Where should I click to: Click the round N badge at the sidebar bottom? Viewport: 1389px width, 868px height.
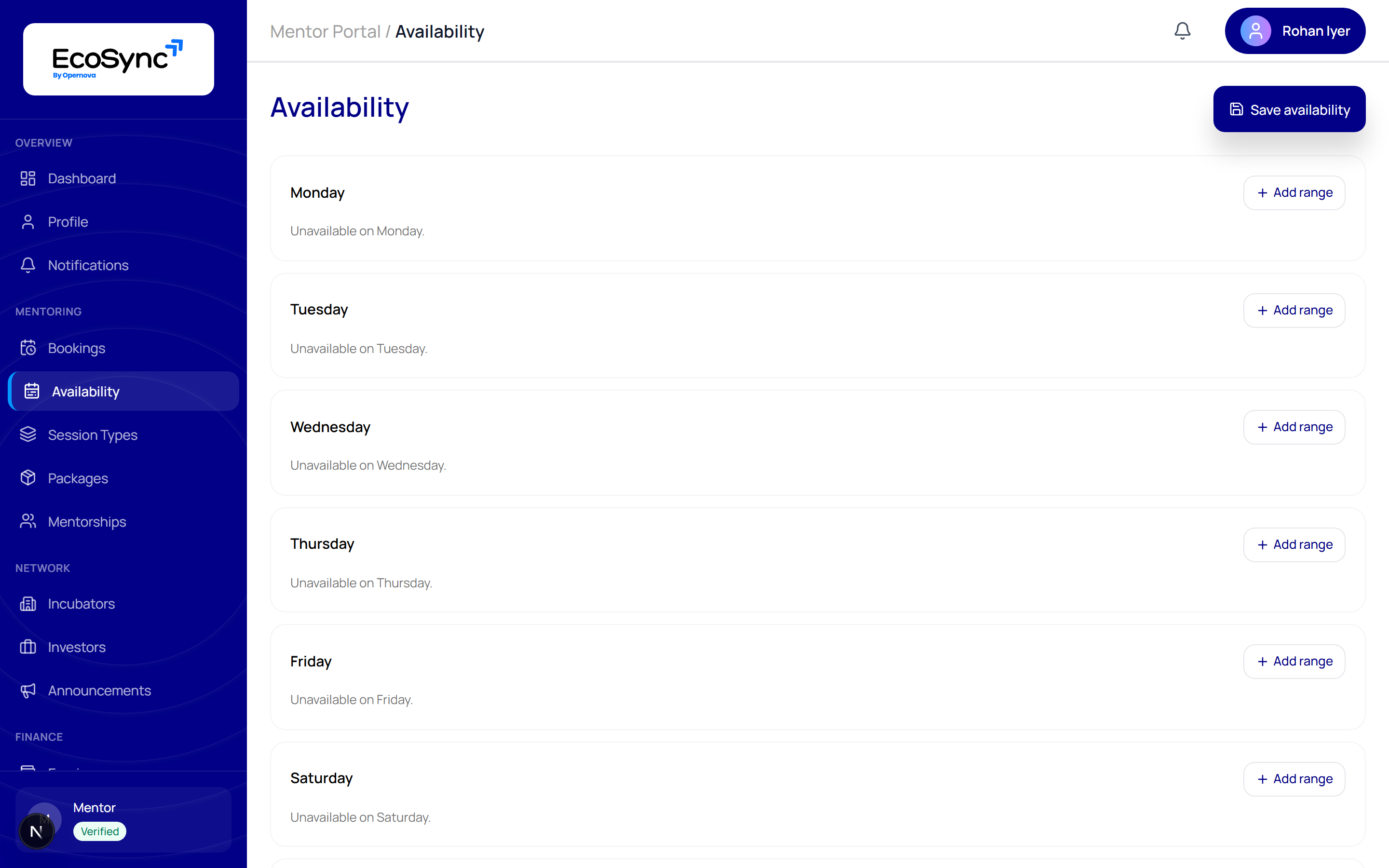pos(36,831)
